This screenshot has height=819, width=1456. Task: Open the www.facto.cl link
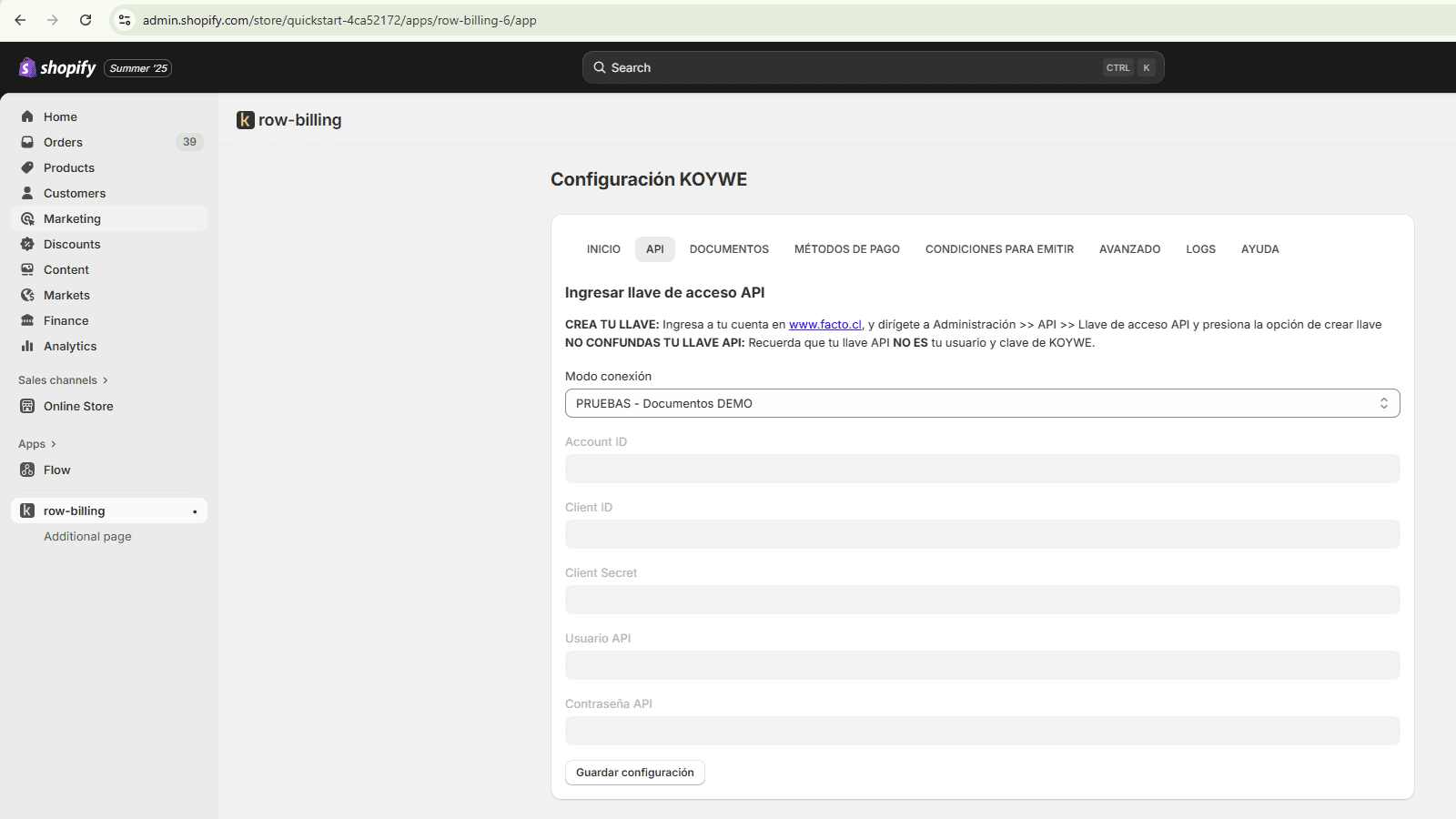[x=824, y=325]
